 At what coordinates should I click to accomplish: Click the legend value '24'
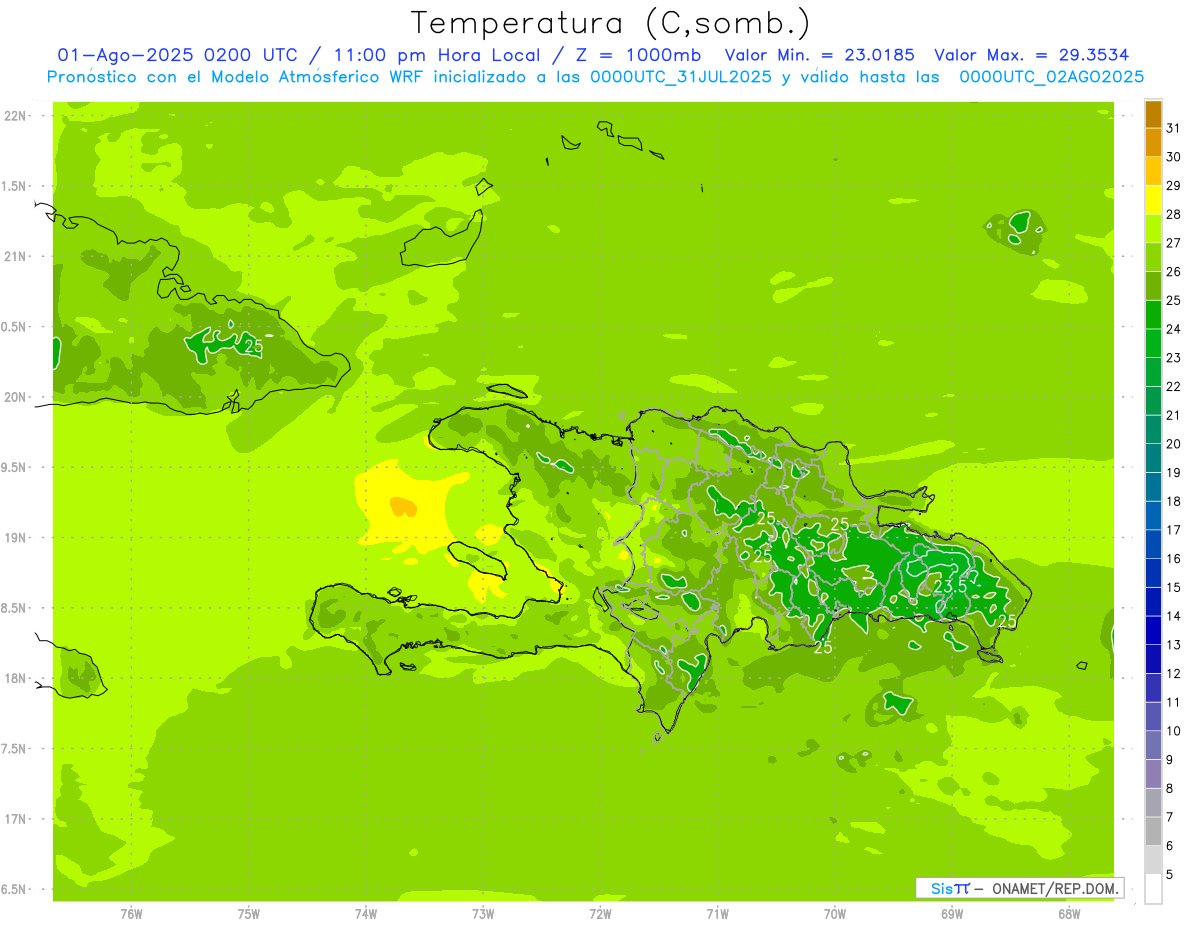click(1174, 329)
